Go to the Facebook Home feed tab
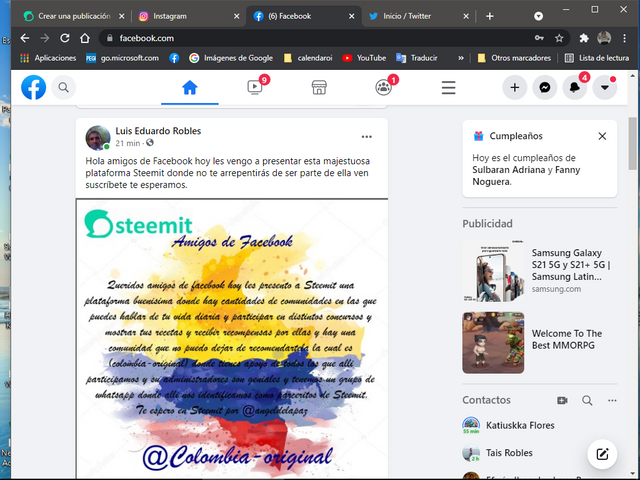640x480 pixels. [190, 87]
